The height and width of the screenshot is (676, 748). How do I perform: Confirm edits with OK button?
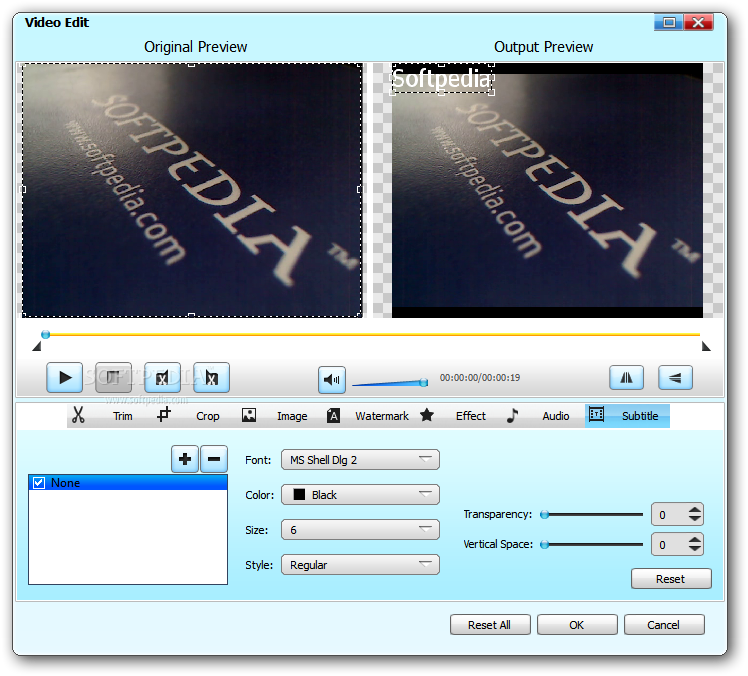tap(577, 625)
